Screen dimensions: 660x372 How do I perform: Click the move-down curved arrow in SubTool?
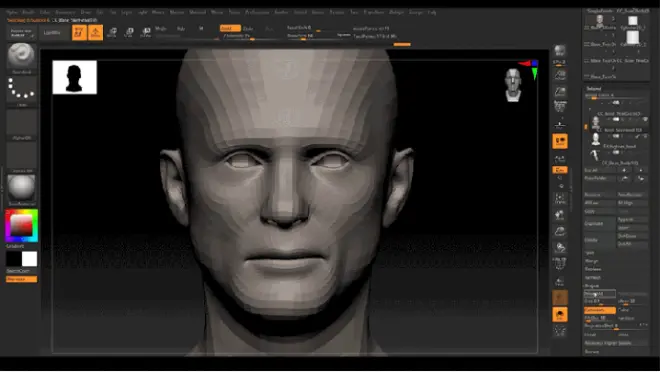tap(641, 178)
